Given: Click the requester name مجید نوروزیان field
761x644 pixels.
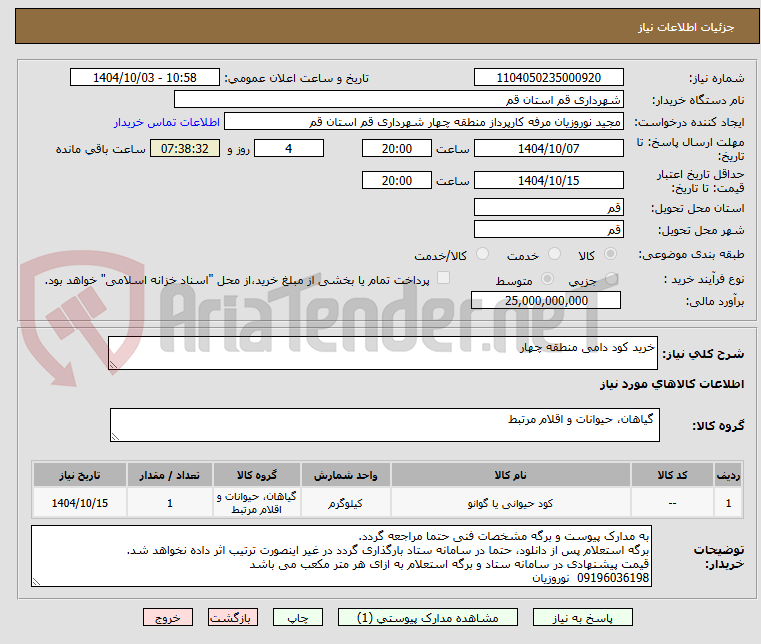Looking at the screenshot, I should 424,122.
